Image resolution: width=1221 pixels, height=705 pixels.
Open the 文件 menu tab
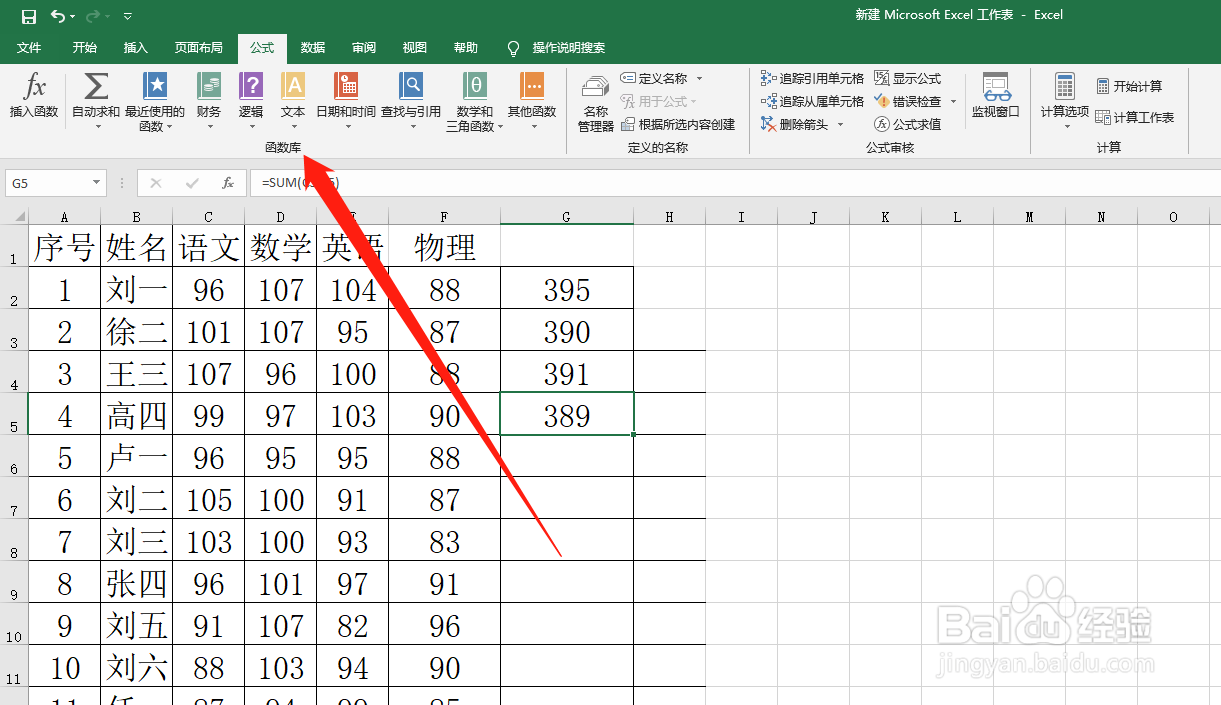pos(29,48)
